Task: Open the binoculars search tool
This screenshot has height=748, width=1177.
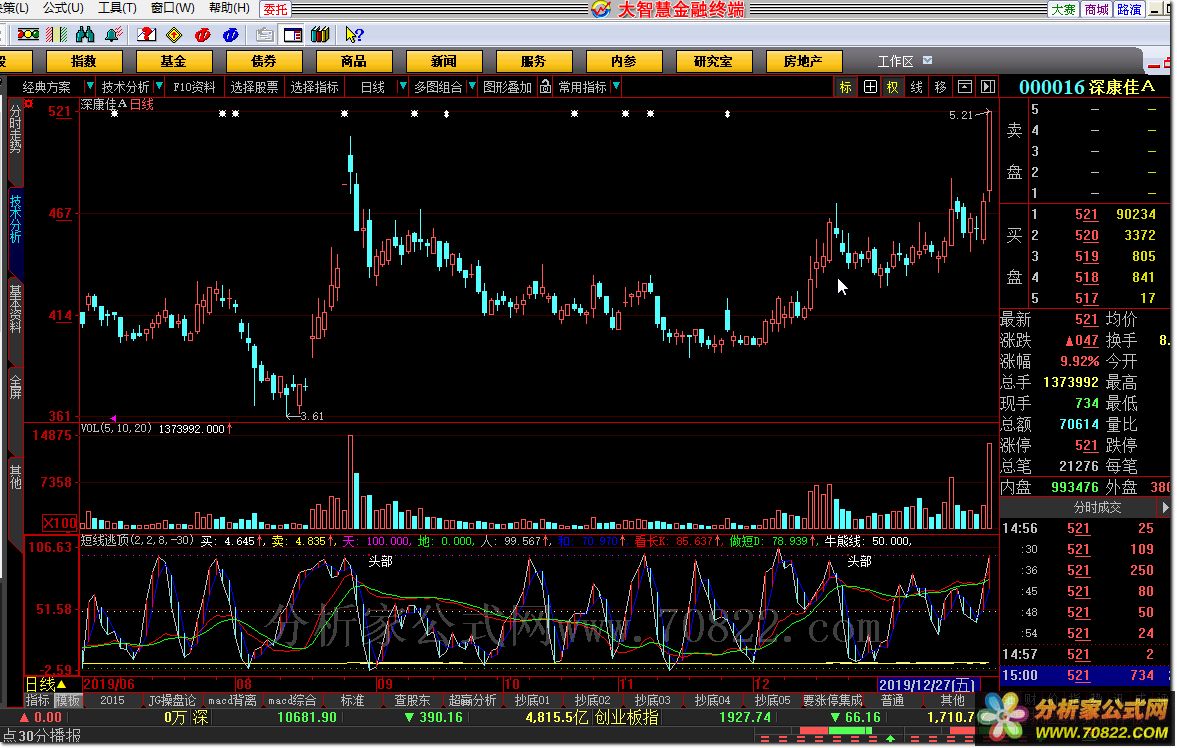Action: [x=85, y=35]
